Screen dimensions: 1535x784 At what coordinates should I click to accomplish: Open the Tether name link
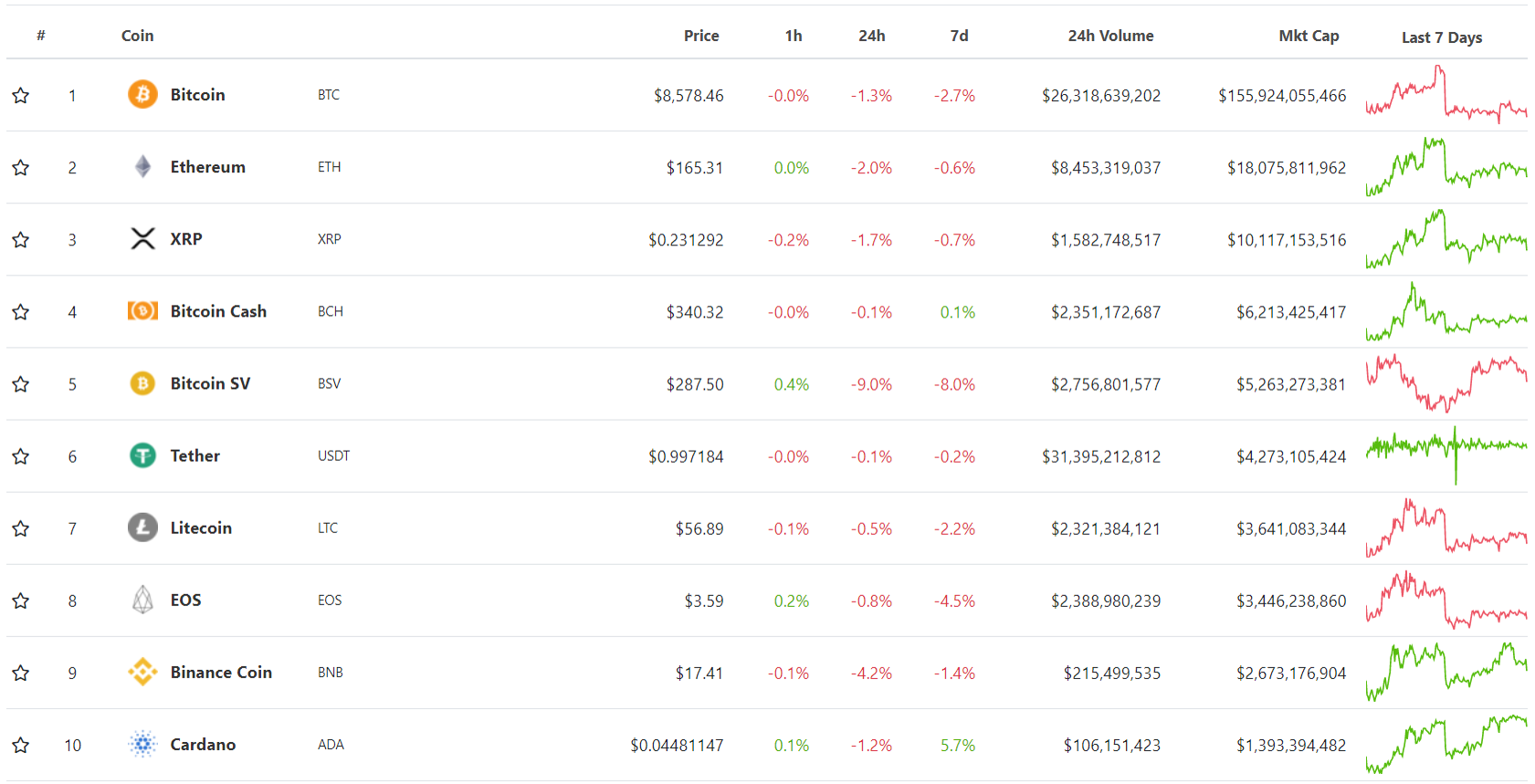point(195,455)
